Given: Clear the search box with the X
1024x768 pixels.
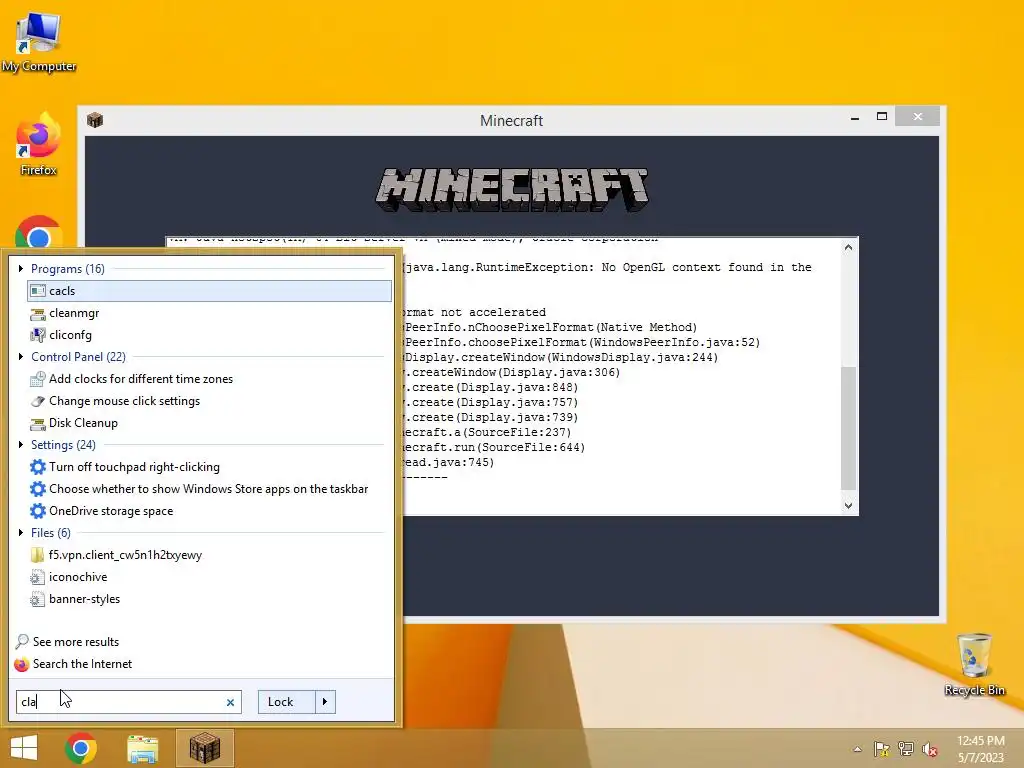Looking at the screenshot, I should 231,703.
